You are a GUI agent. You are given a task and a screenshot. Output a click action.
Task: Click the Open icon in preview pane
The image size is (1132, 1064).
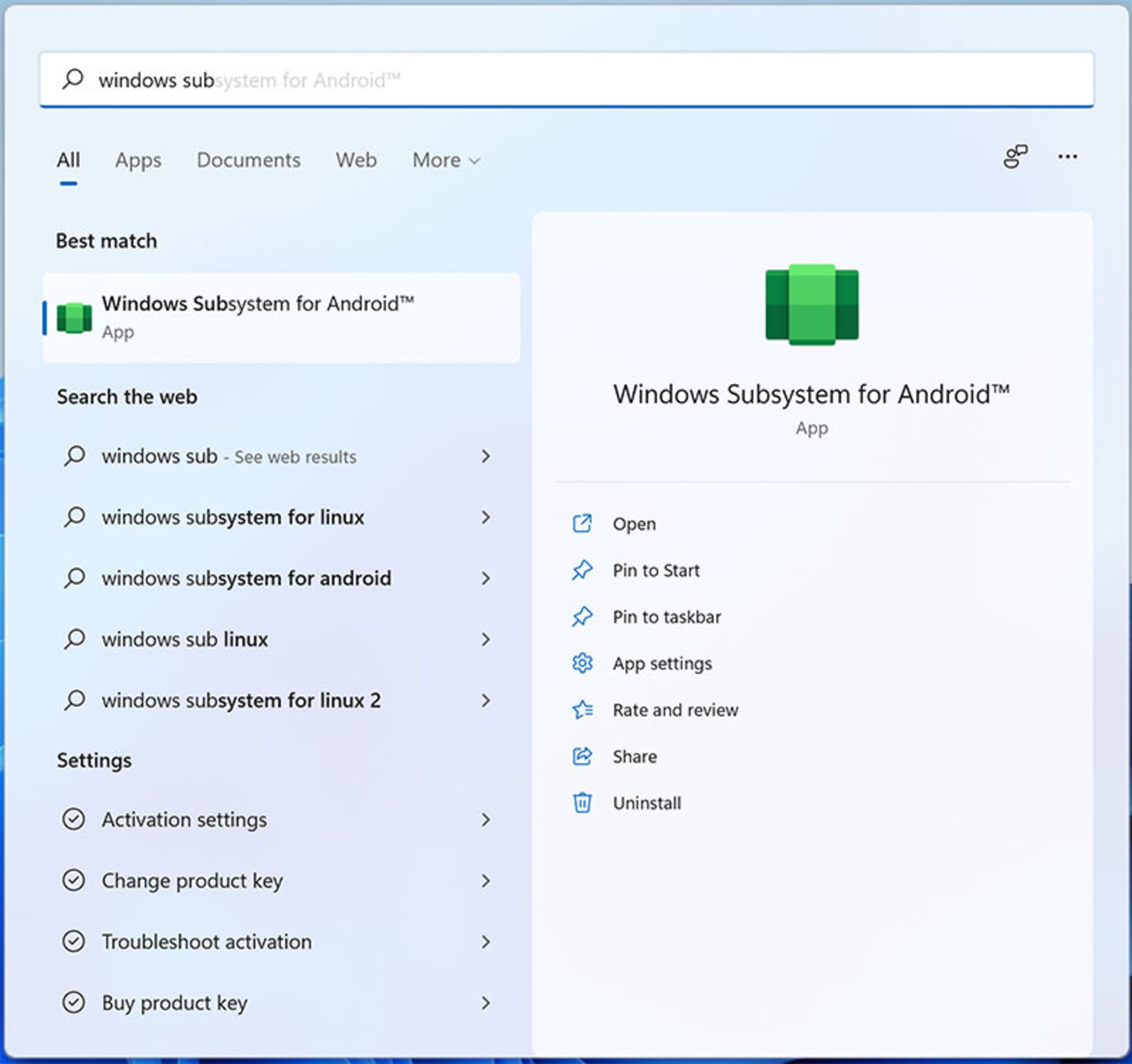pyautogui.click(x=582, y=523)
